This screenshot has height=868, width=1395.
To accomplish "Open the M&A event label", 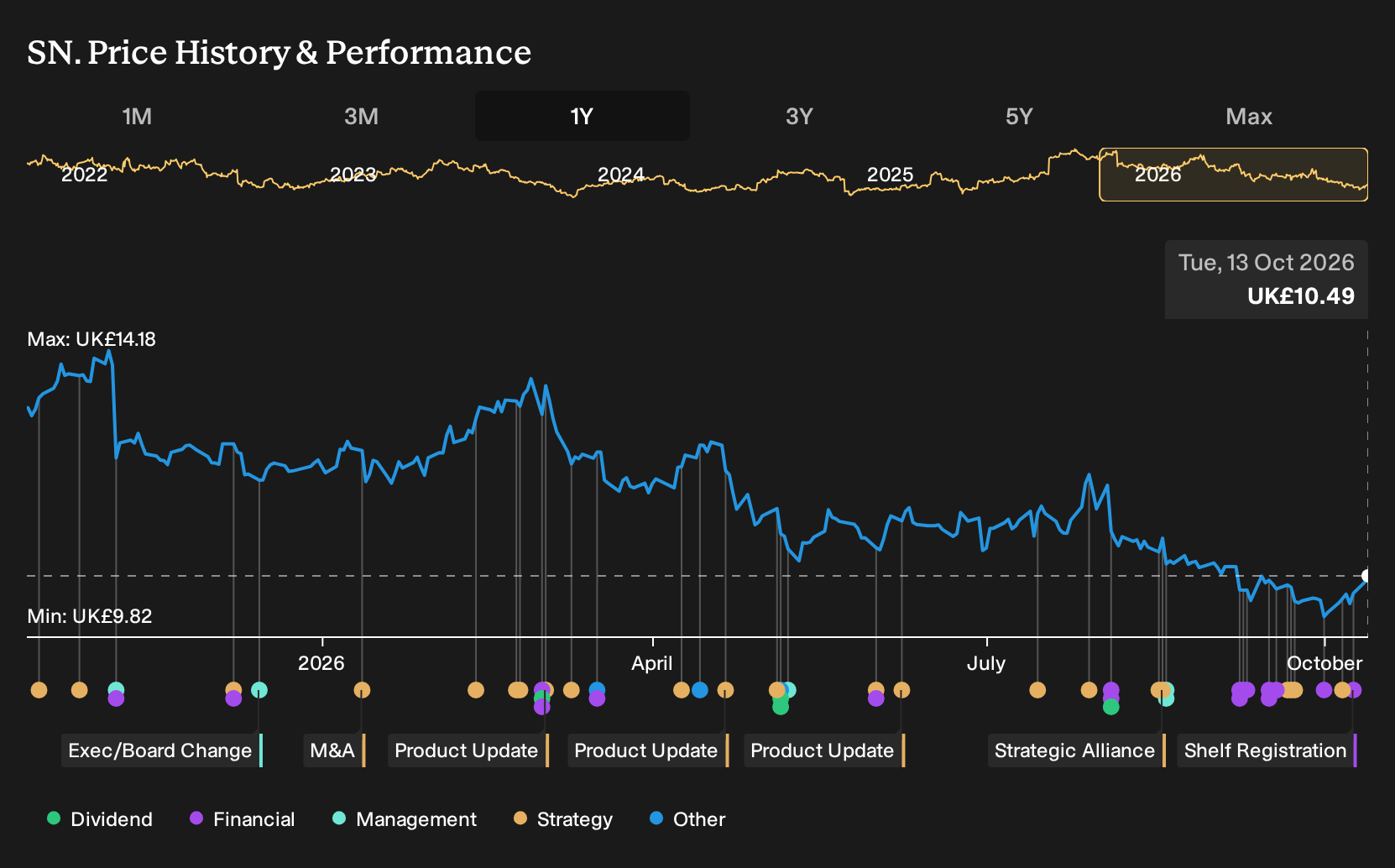I will tap(334, 750).
